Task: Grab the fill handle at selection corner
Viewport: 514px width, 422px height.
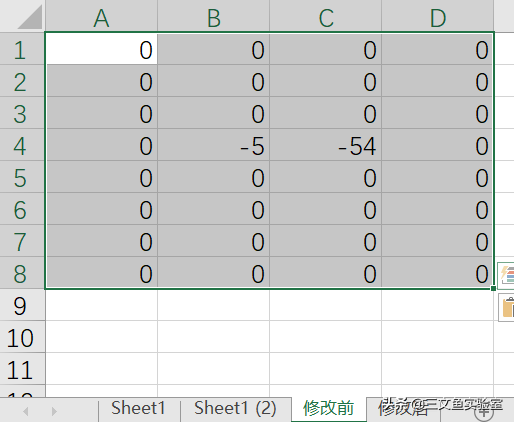Action: click(493, 289)
